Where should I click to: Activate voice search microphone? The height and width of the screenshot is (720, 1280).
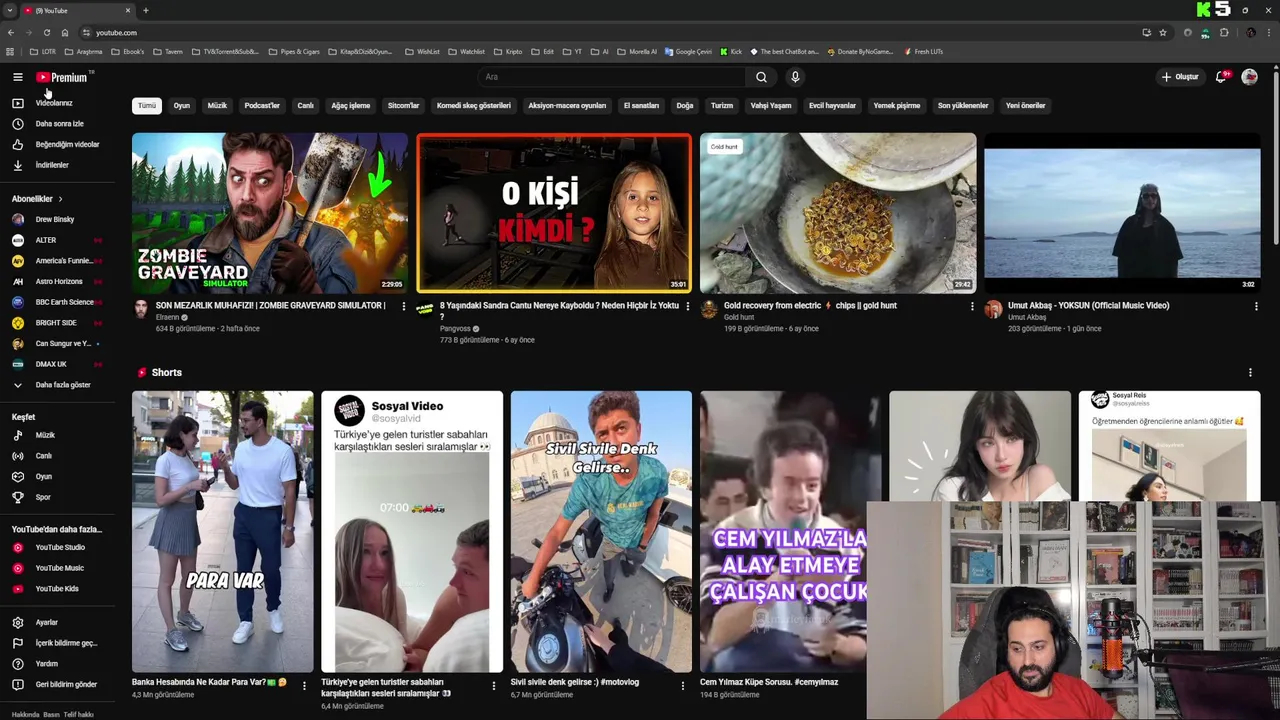point(795,77)
